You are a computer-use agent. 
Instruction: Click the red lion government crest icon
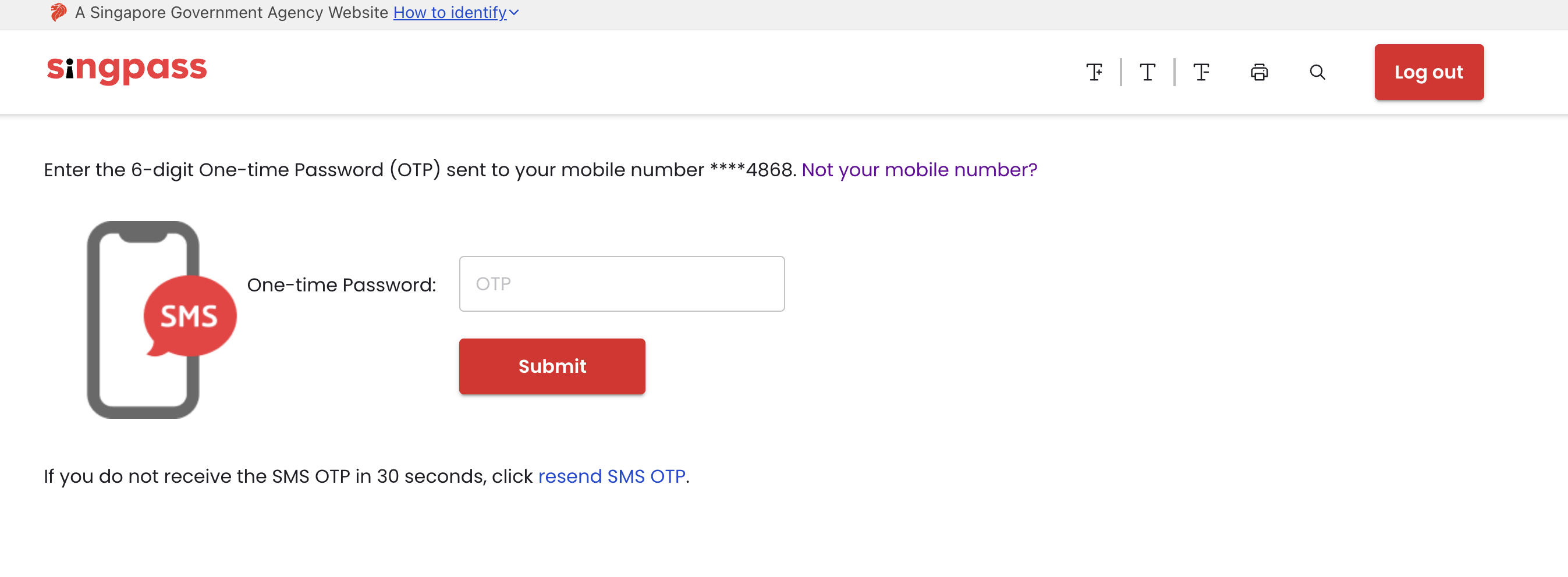pos(58,12)
